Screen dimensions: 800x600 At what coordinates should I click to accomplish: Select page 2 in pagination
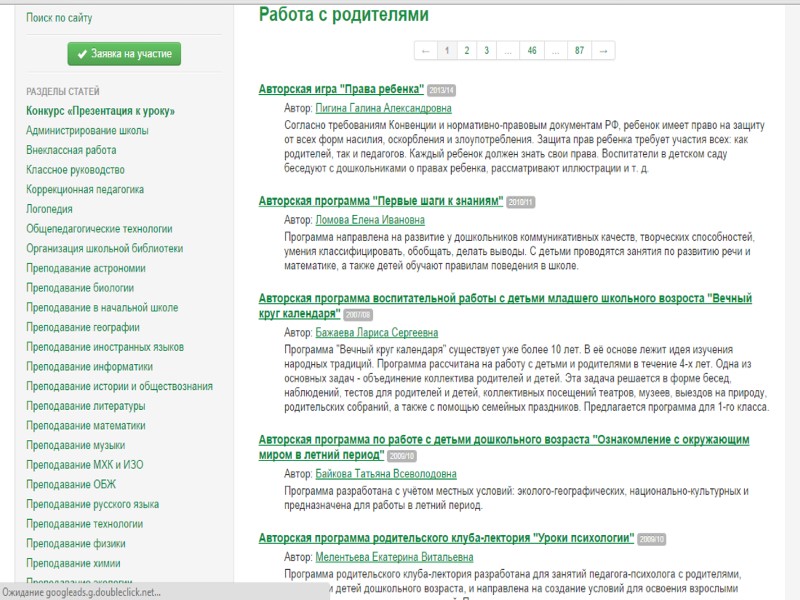point(466,51)
